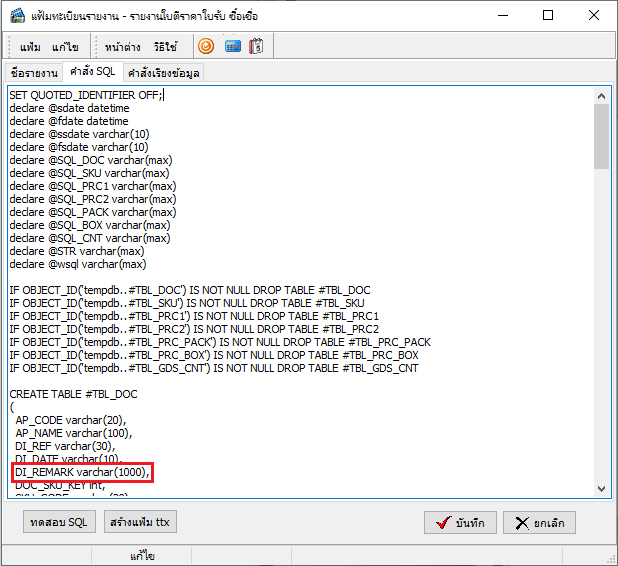
Task: Switch to the ชื่อรายงาน tab
Action: 33,73
